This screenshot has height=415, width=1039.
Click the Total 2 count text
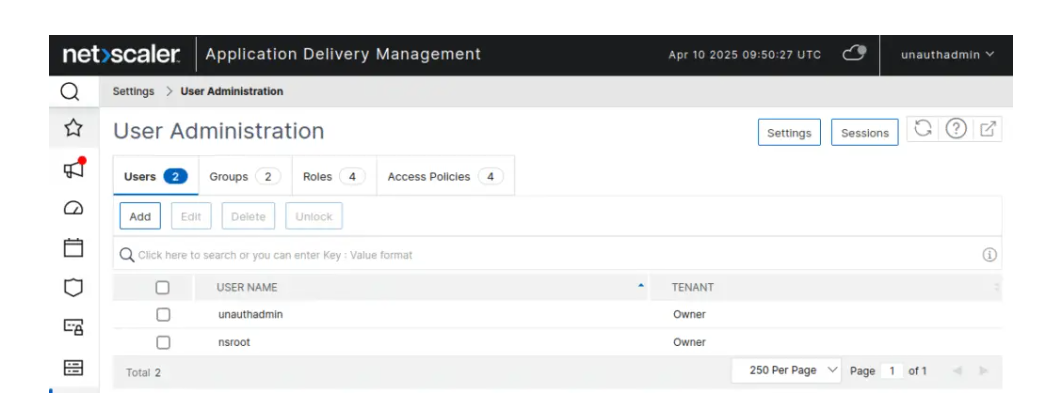pyautogui.click(x=143, y=373)
